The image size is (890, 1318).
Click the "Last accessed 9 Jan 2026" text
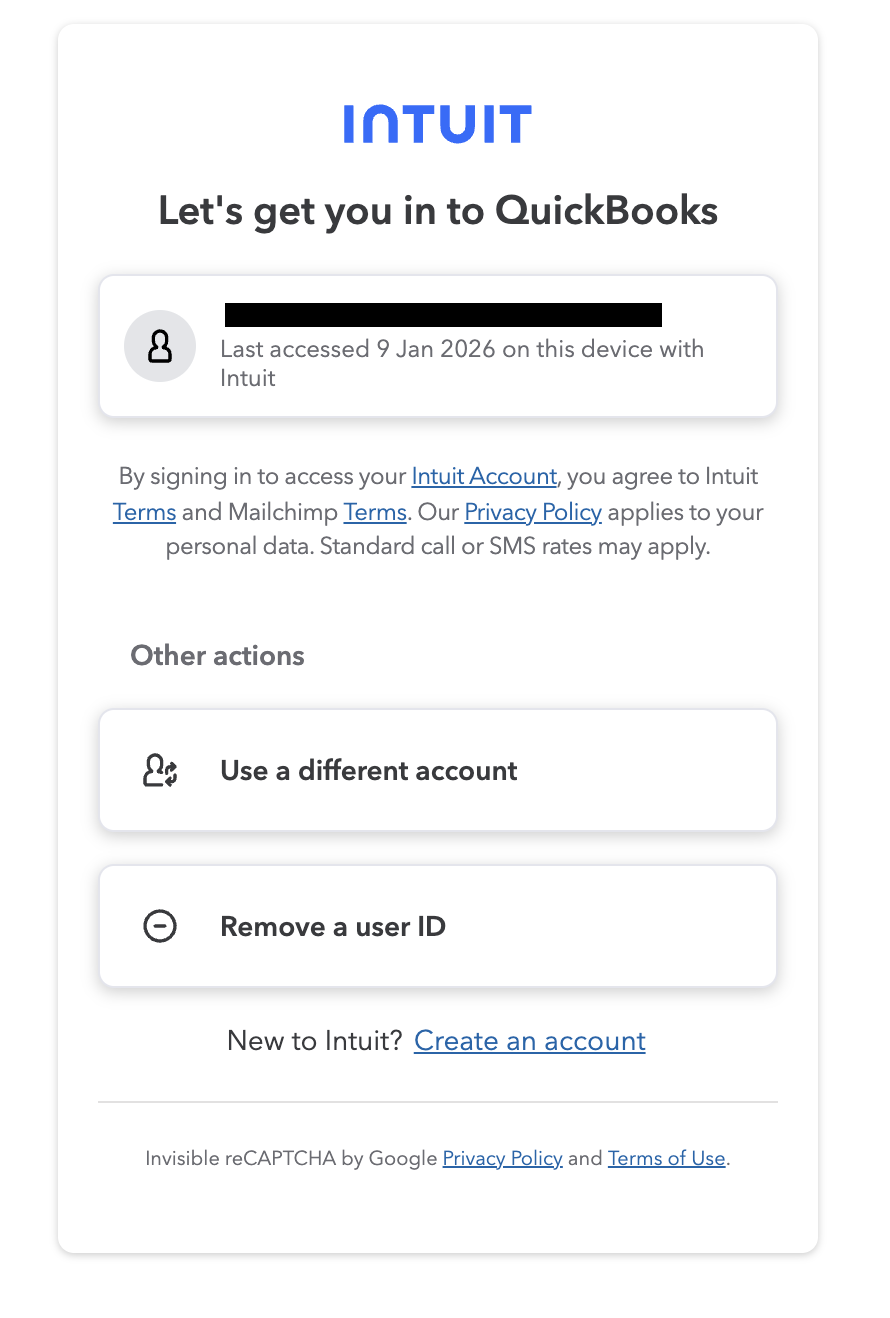pyautogui.click(x=461, y=350)
